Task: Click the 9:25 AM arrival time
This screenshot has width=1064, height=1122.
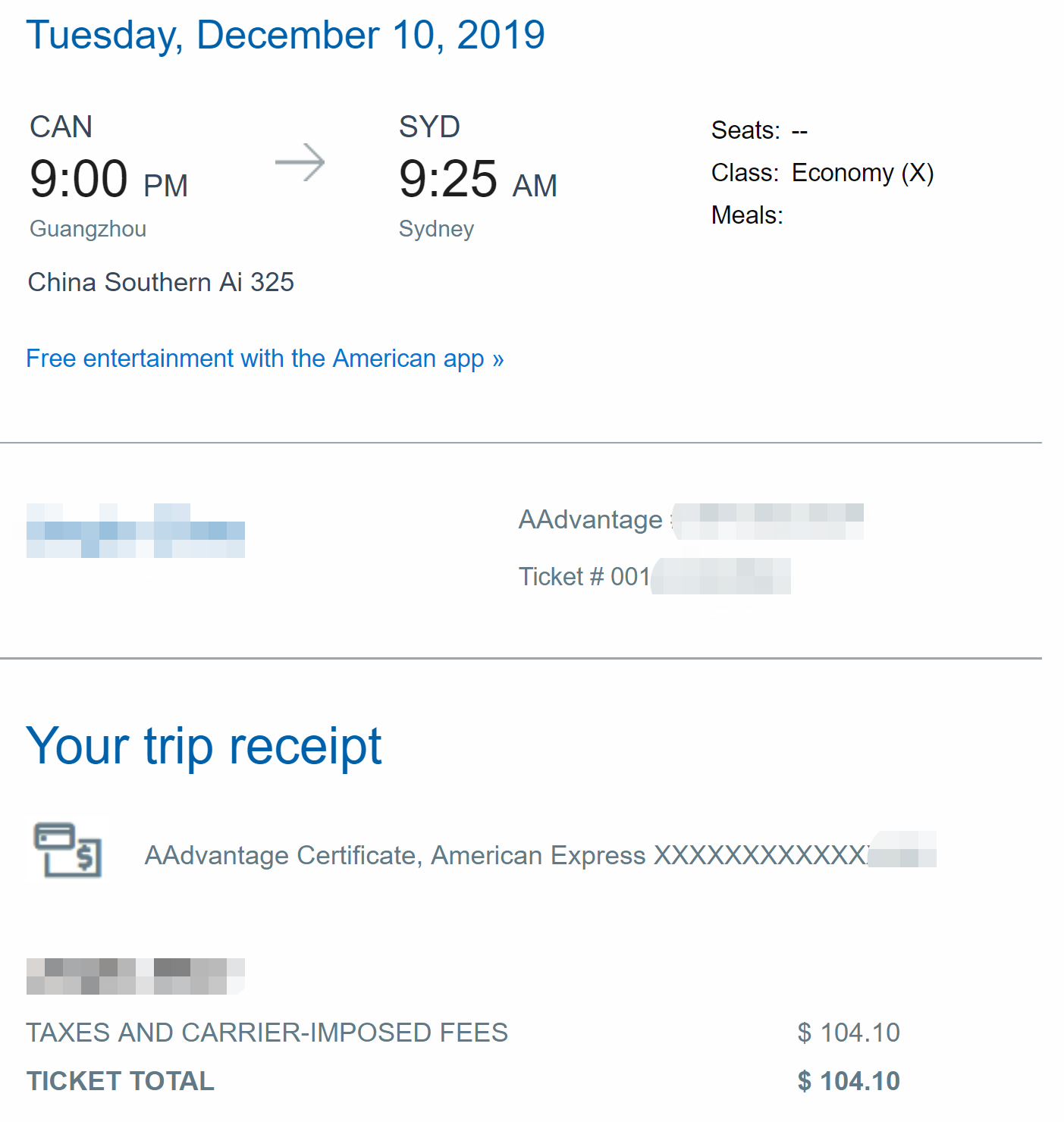Action: [478, 179]
